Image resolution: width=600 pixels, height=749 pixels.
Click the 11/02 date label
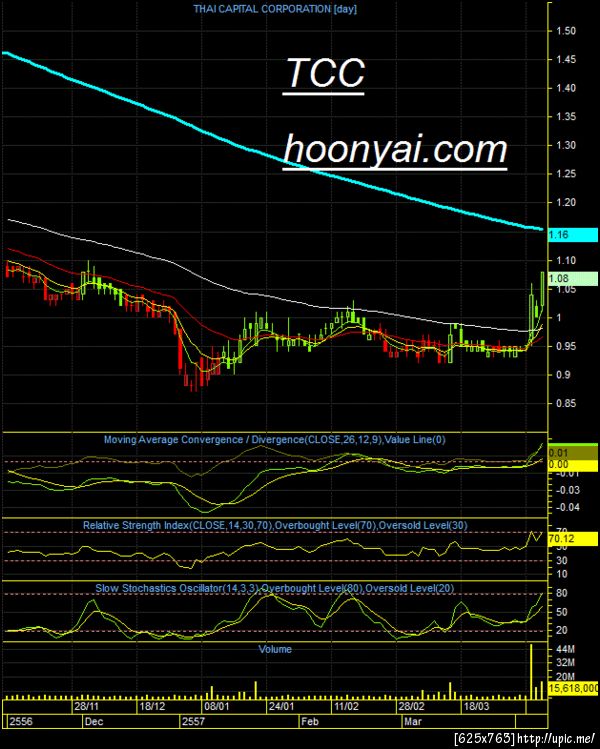[347, 706]
